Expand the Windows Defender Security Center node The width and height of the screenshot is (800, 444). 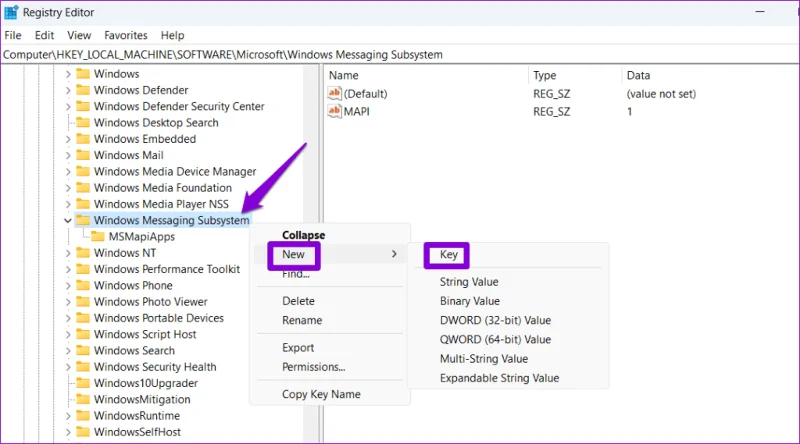coord(68,107)
